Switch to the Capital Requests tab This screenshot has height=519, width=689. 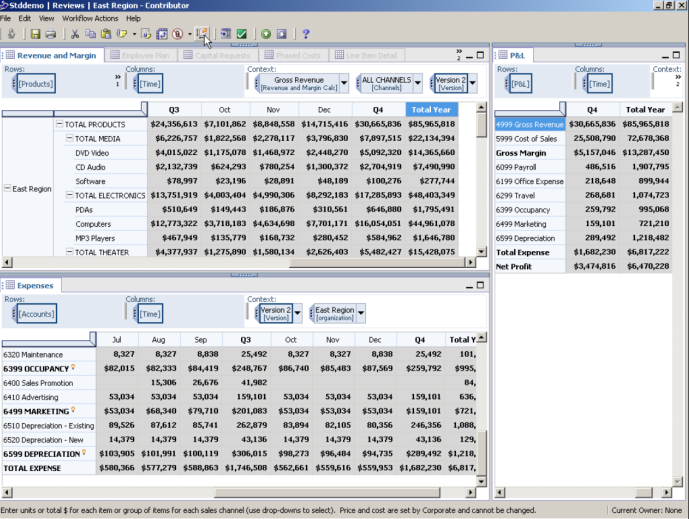click(x=217, y=55)
